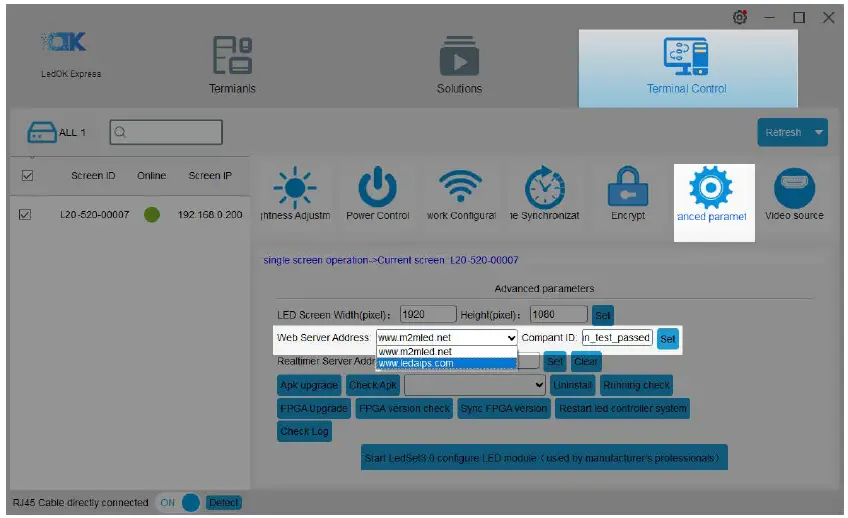Click Start LedSet3.0 configure LED module button
The width and height of the screenshot is (848, 518).
(x=544, y=457)
